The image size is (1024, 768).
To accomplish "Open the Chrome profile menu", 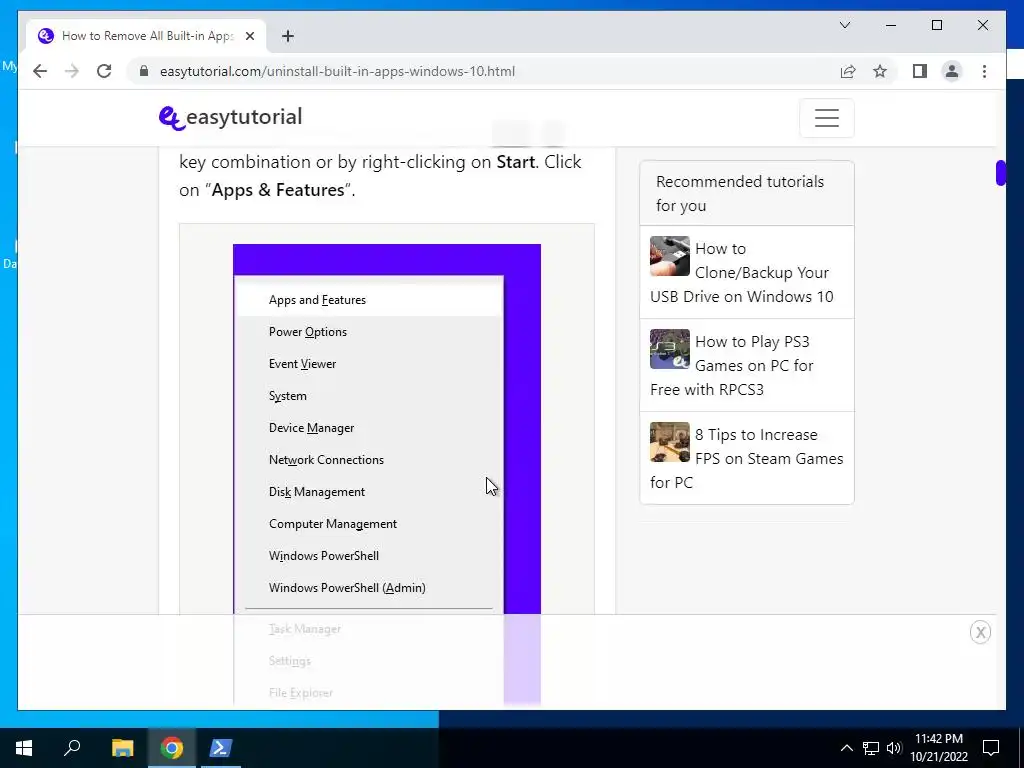I will point(952,71).
